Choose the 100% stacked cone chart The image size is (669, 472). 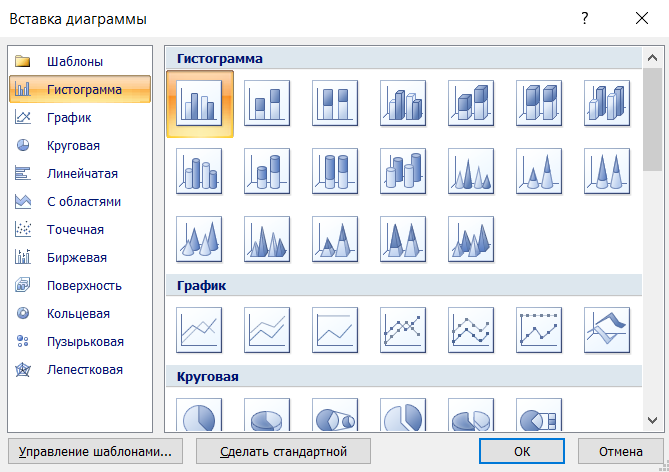[x=607, y=171]
